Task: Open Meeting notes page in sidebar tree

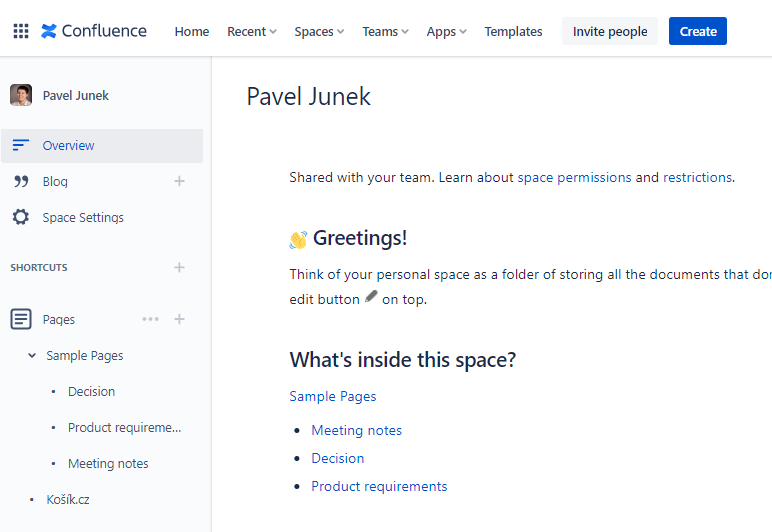Action: tap(108, 463)
